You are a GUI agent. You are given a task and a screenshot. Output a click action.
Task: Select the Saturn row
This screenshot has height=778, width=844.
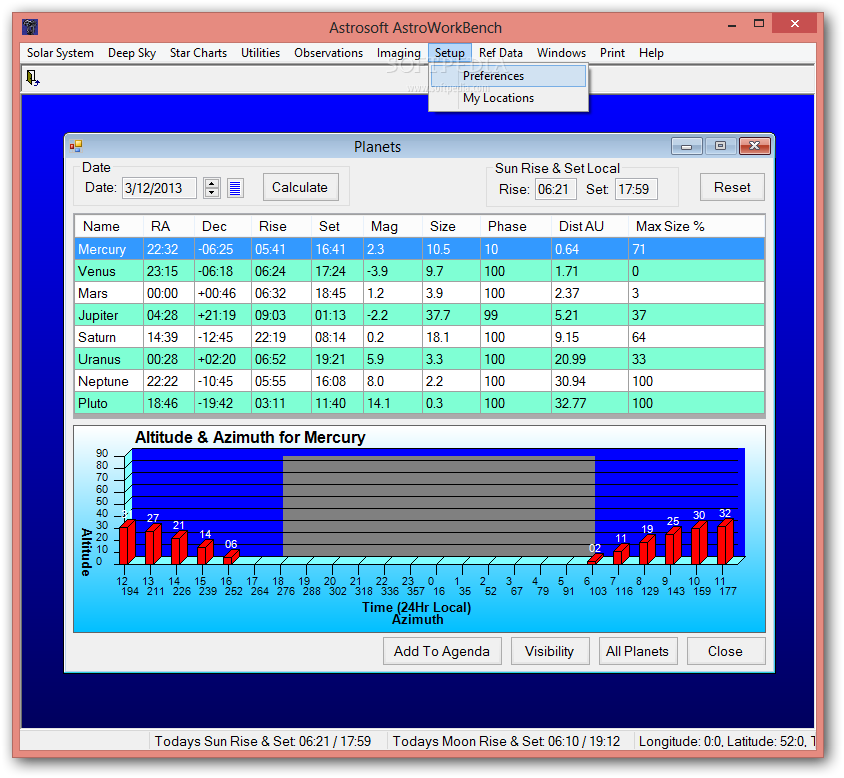point(420,338)
